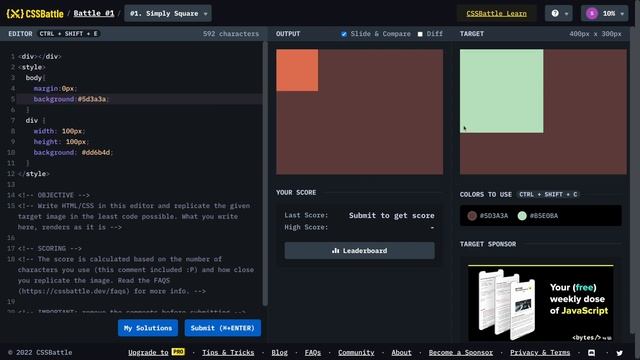Click the 'Submit to get score' text
This screenshot has height=360, width=640.
[x=391, y=216]
